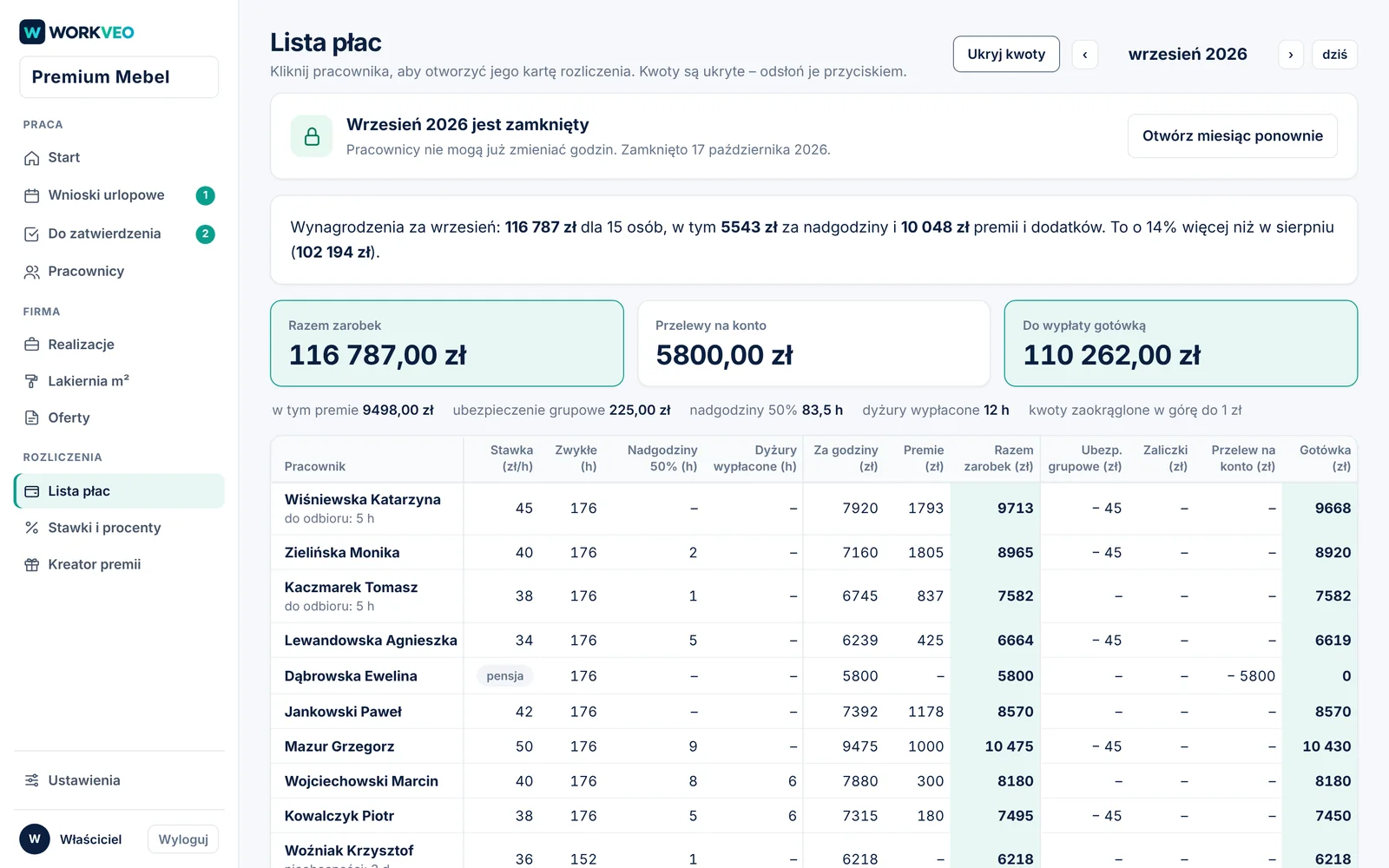Click the Oferty document icon

pyautogui.click(x=32, y=418)
